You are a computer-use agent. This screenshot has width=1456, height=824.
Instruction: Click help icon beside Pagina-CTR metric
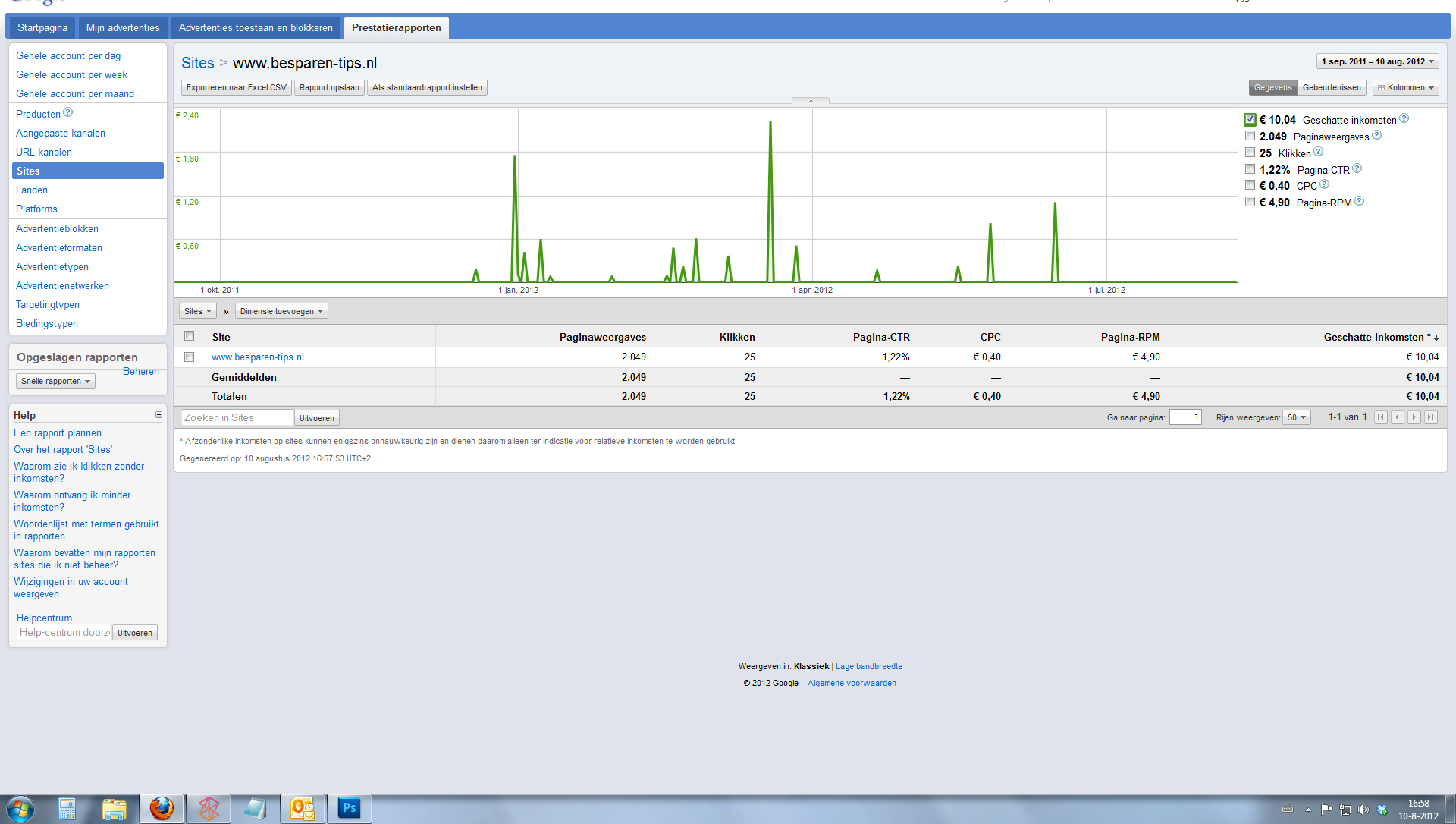click(1357, 168)
